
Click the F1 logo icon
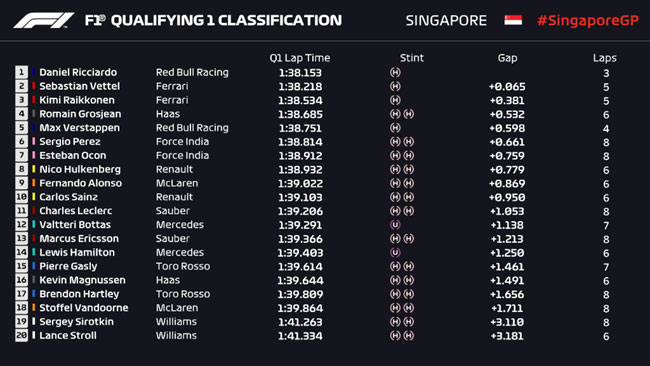tap(44, 20)
